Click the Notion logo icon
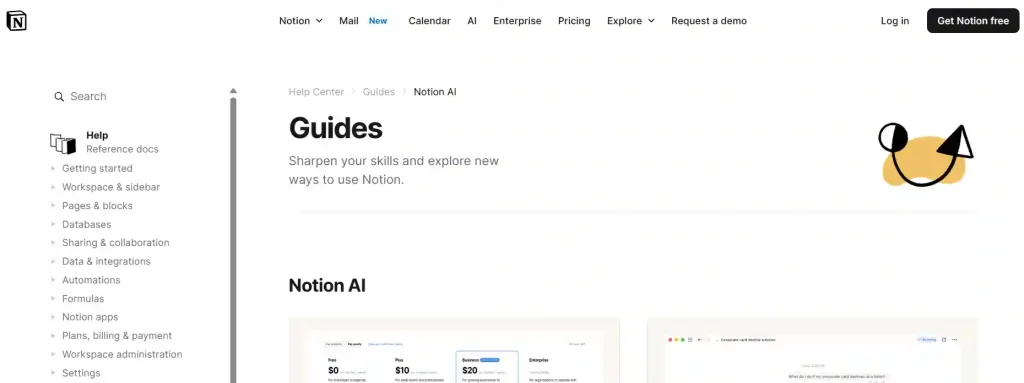The height and width of the screenshot is (383, 1024). (x=16, y=21)
